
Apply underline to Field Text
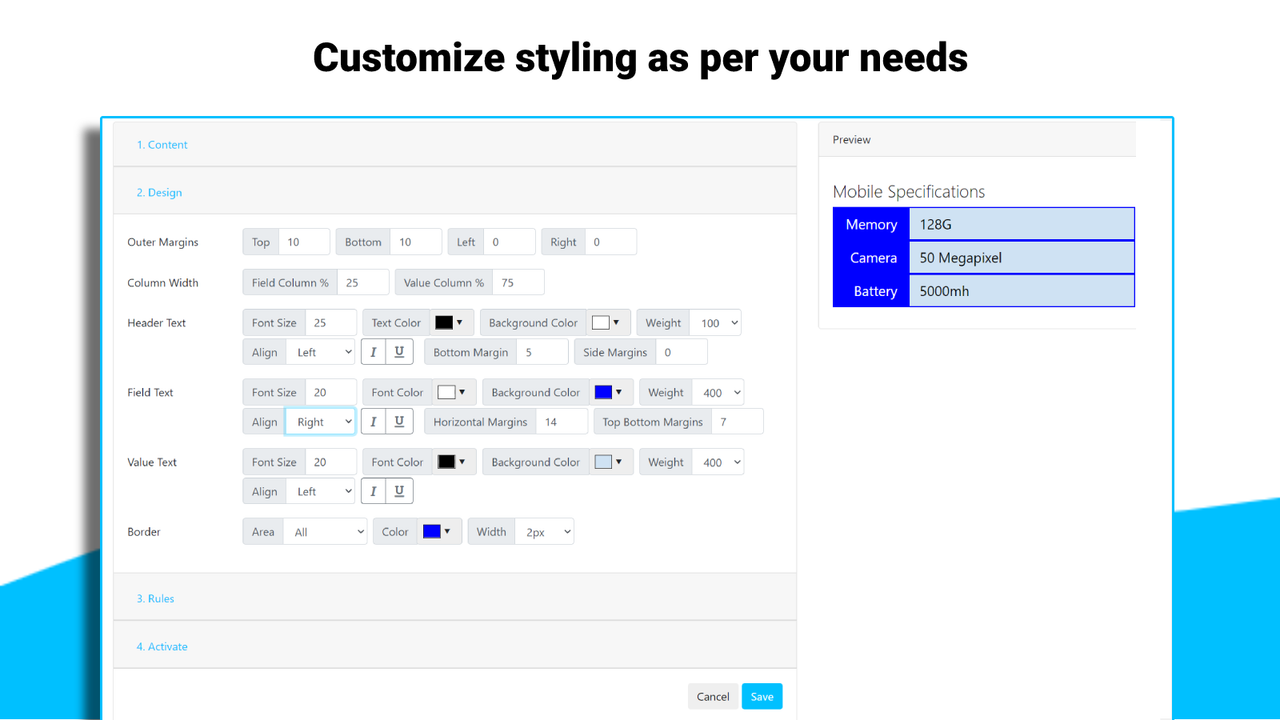pos(399,421)
